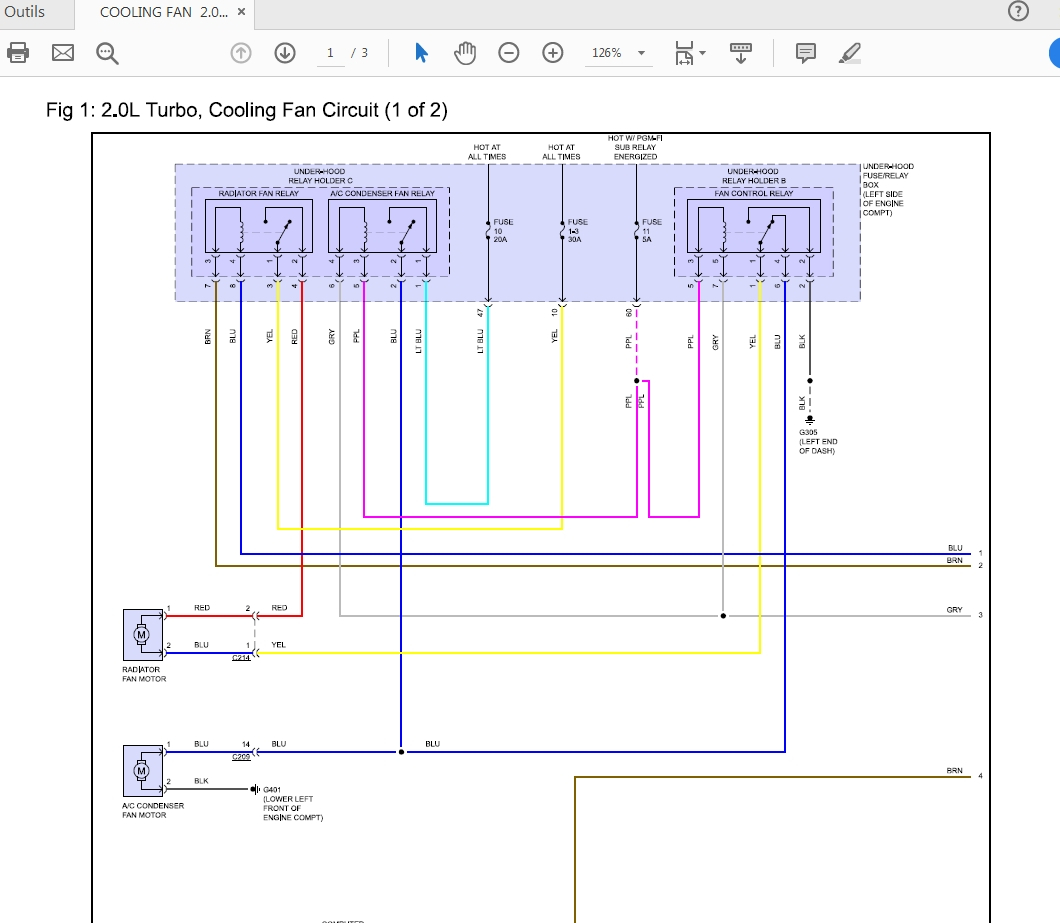Click the FUSE 11 5A label

tap(652, 231)
